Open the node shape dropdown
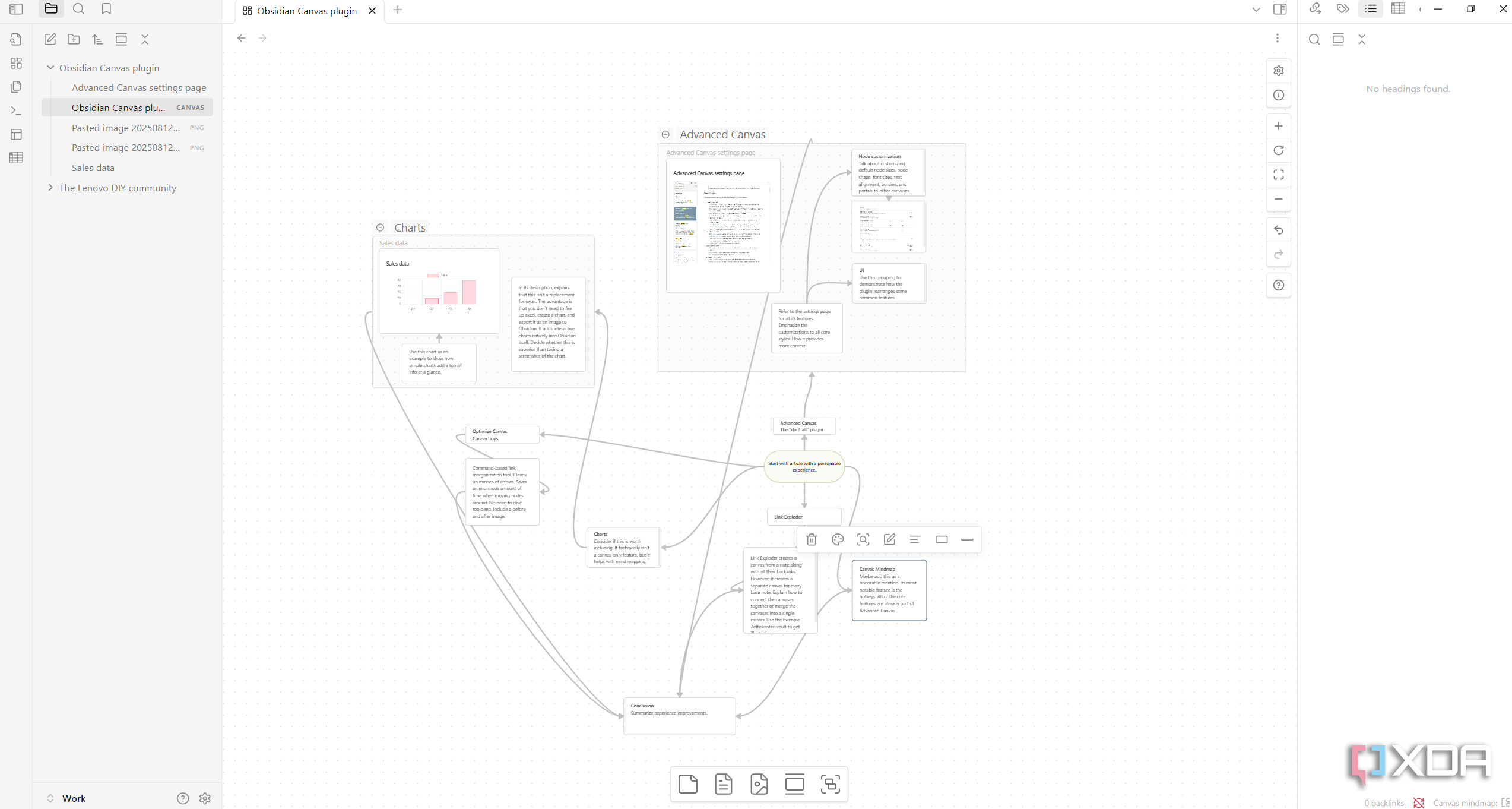 tap(942, 539)
